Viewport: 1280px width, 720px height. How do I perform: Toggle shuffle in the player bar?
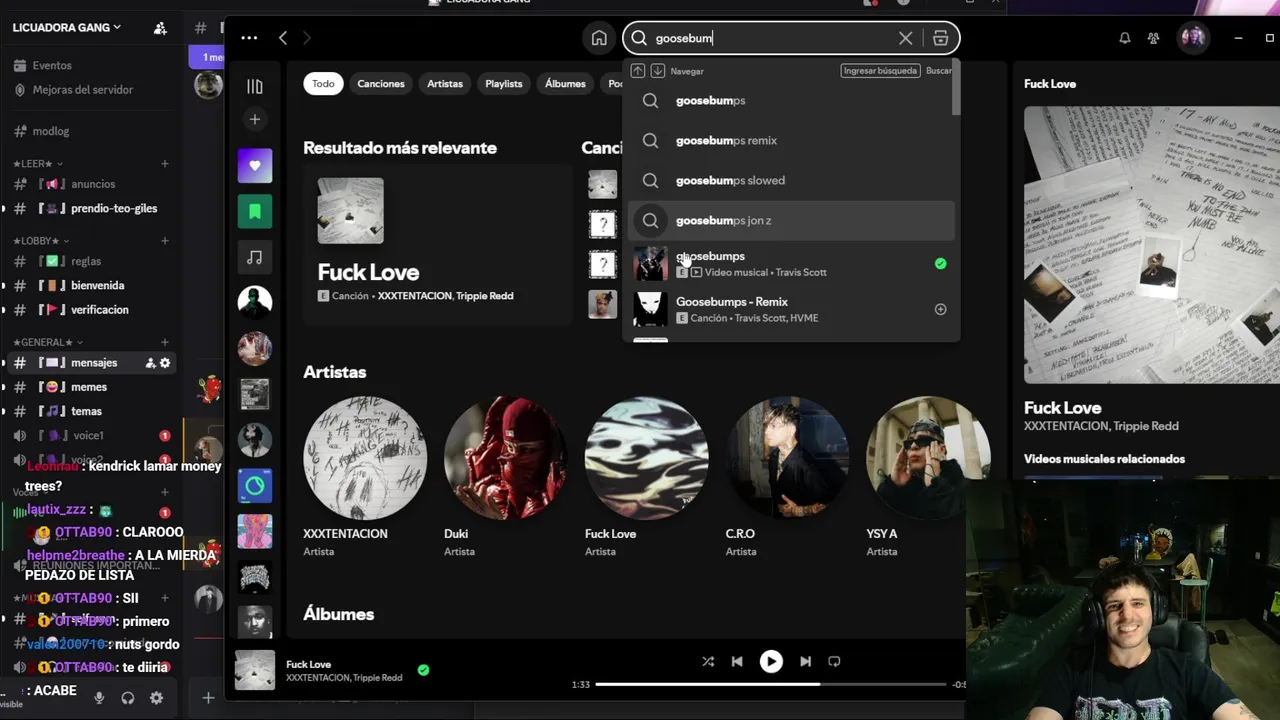(708, 661)
